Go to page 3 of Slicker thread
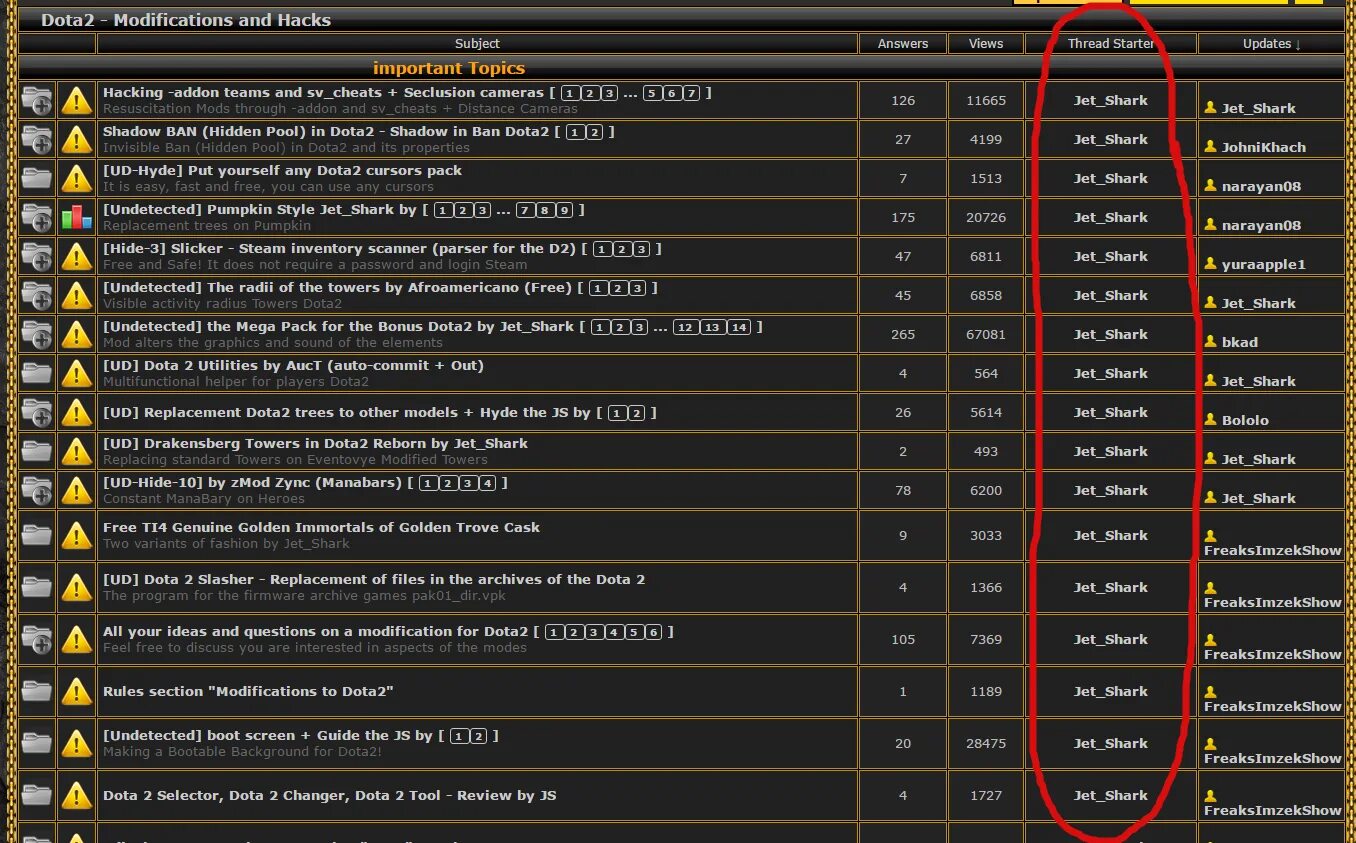This screenshot has width=1356, height=843. click(641, 249)
